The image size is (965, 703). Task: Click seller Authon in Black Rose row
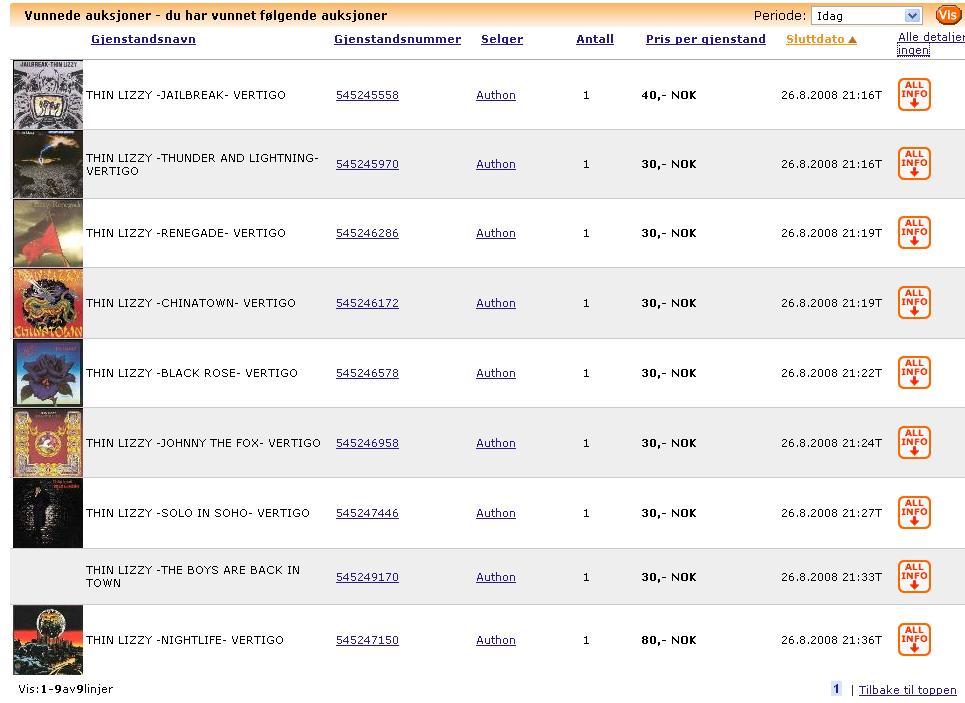coord(496,373)
